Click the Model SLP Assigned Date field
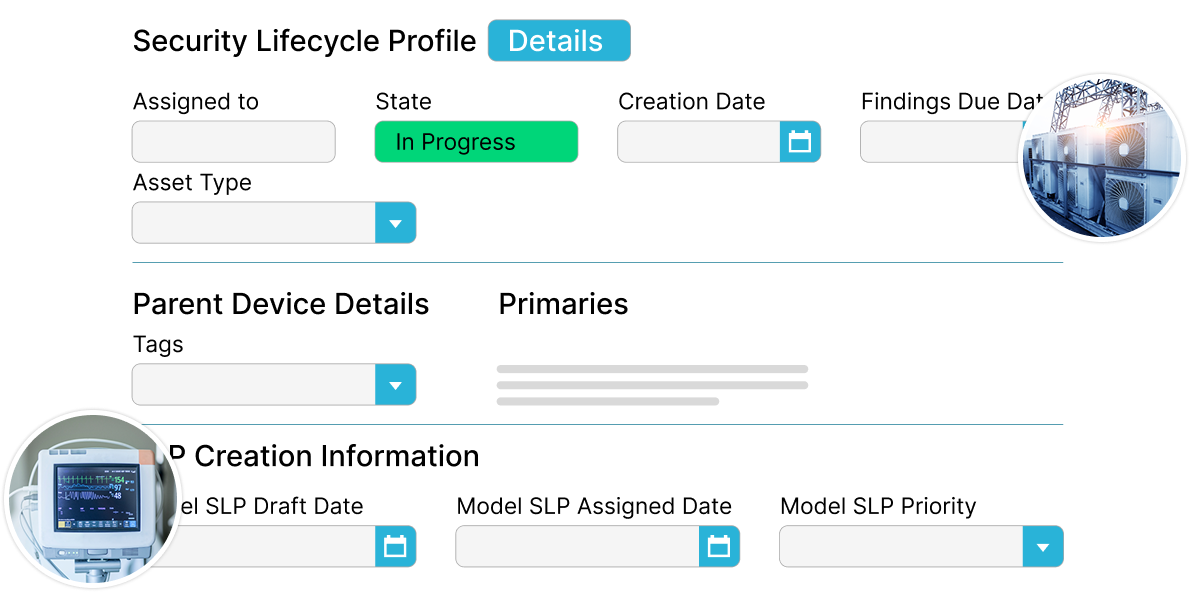This screenshot has height=607, width=1190. tap(577, 547)
